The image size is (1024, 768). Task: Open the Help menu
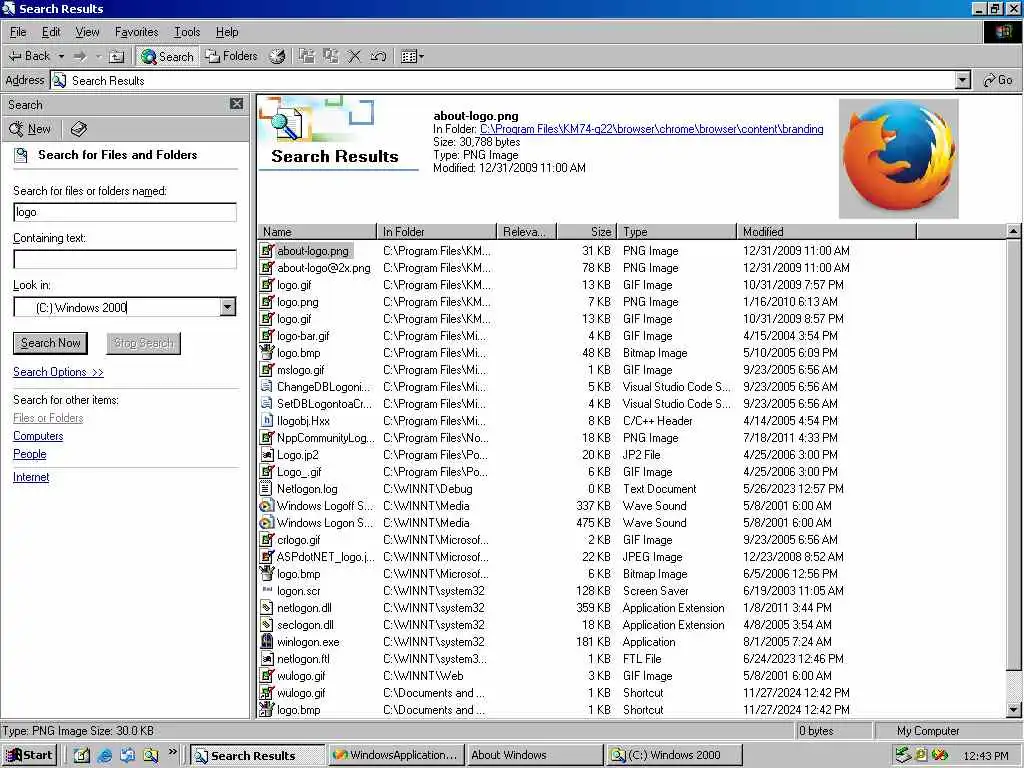(227, 32)
